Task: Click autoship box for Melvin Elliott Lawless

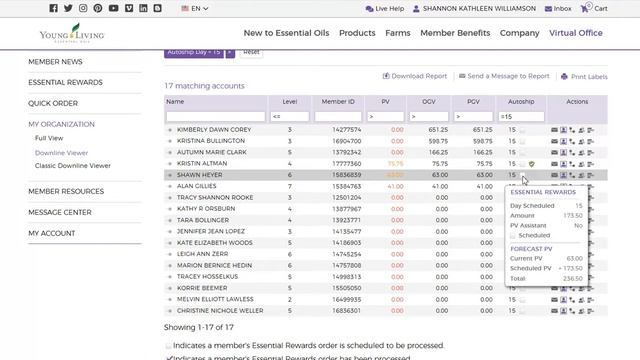Action: (522, 300)
